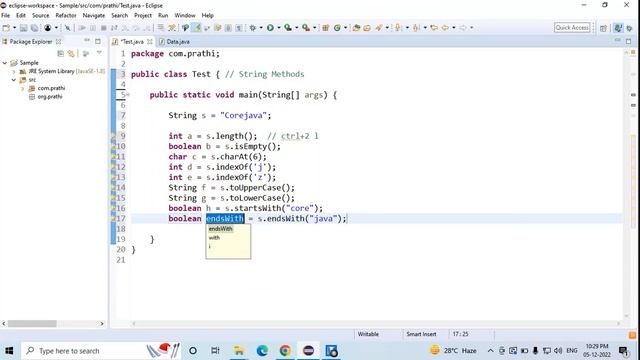The image size is (640, 360).
Task: Click Collapse All in Package Explorer
Action: [60, 53]
